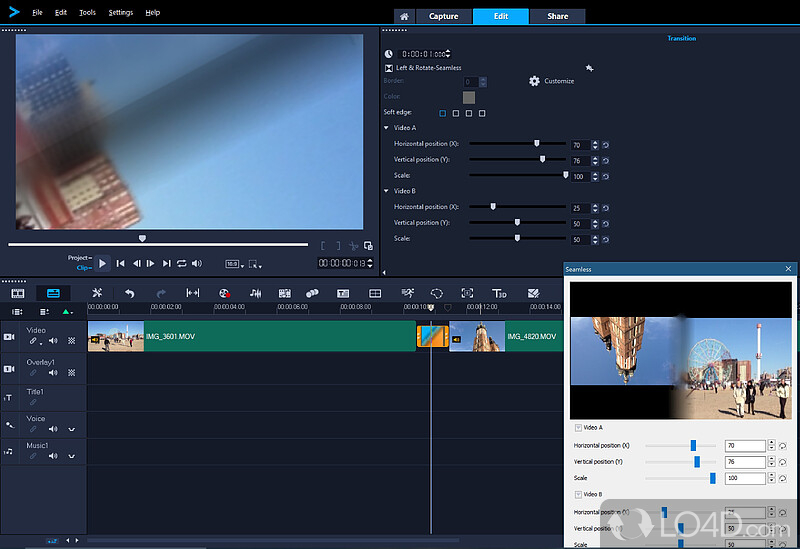The image size is (800, 549).
Task: Open Track Motion icon
Action: (312, 293)
